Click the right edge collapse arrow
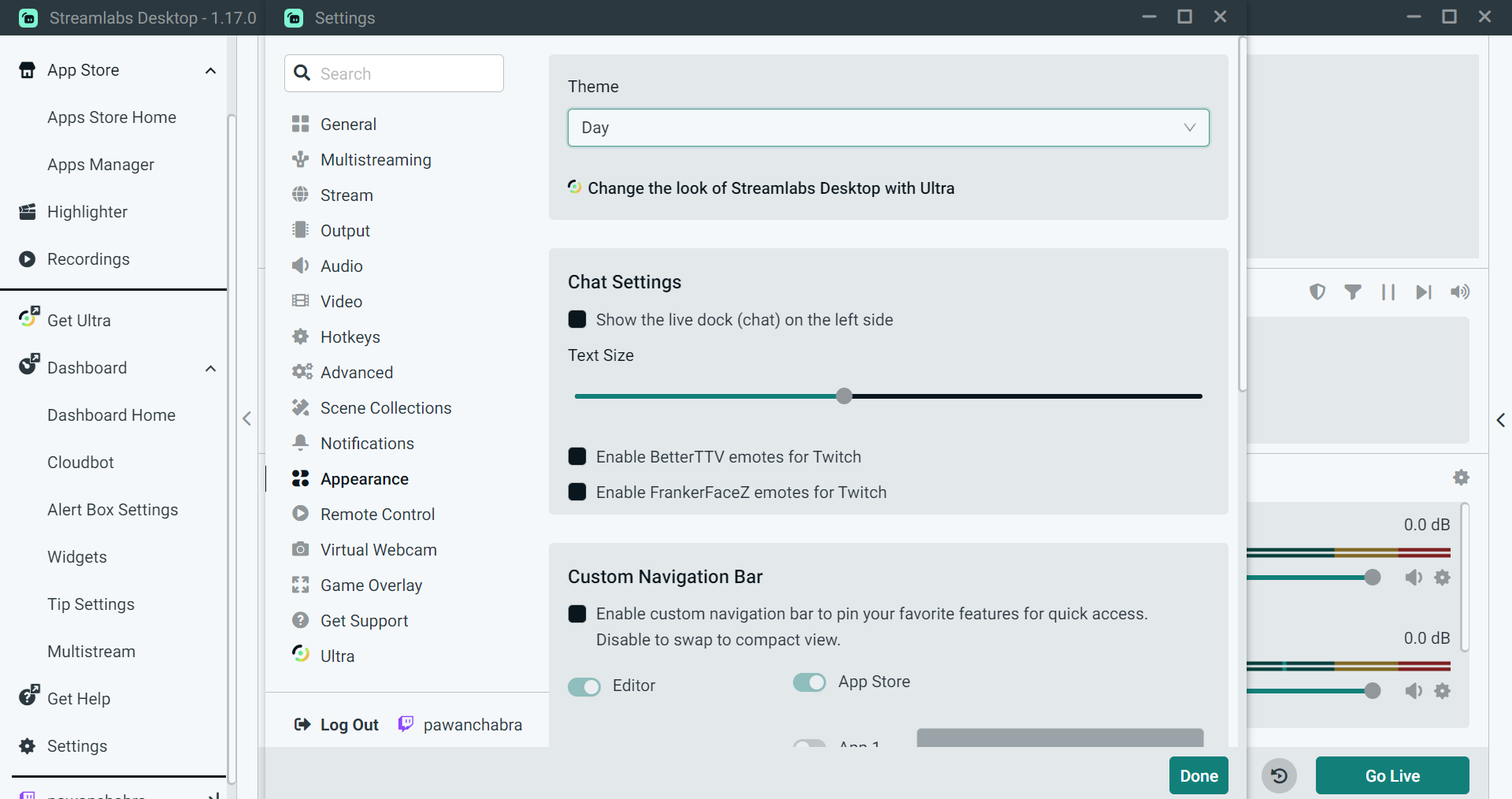 click(x=1501, y=420)
